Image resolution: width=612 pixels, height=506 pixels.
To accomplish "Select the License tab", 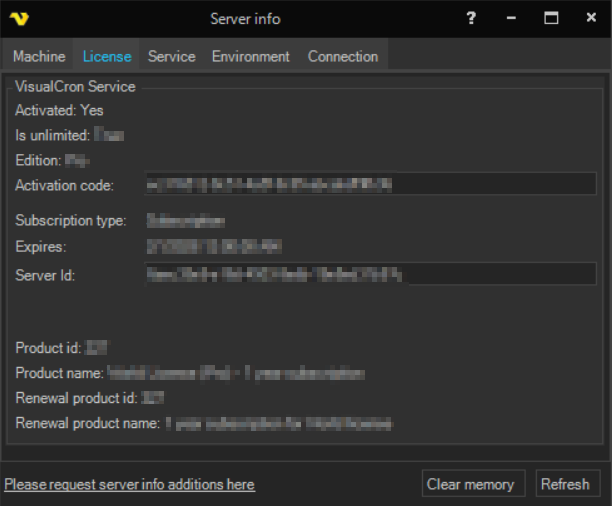I will (107, 56).
